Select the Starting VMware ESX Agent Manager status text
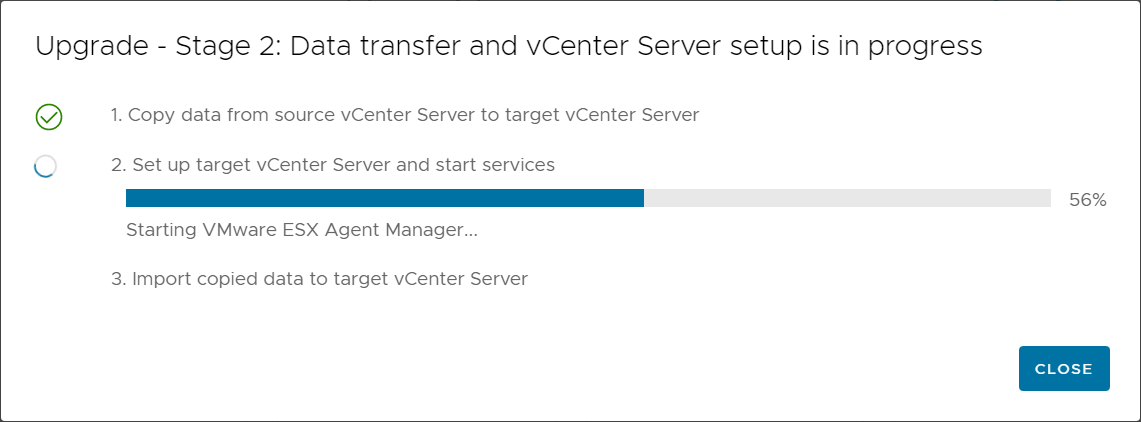 [302, 231]
